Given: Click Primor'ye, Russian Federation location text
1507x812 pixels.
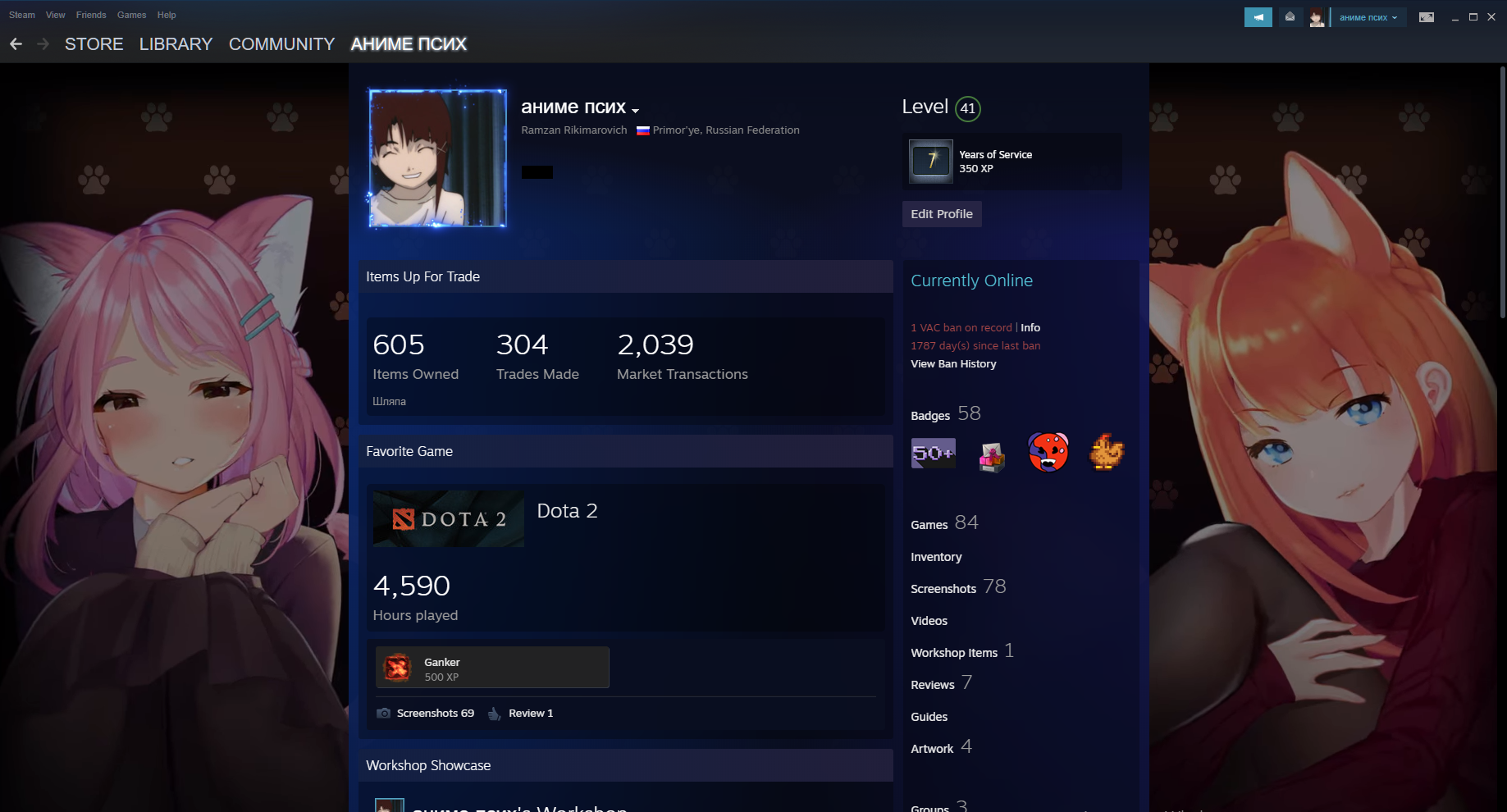Looking at the screenshot, I should [x=726, y=130].
